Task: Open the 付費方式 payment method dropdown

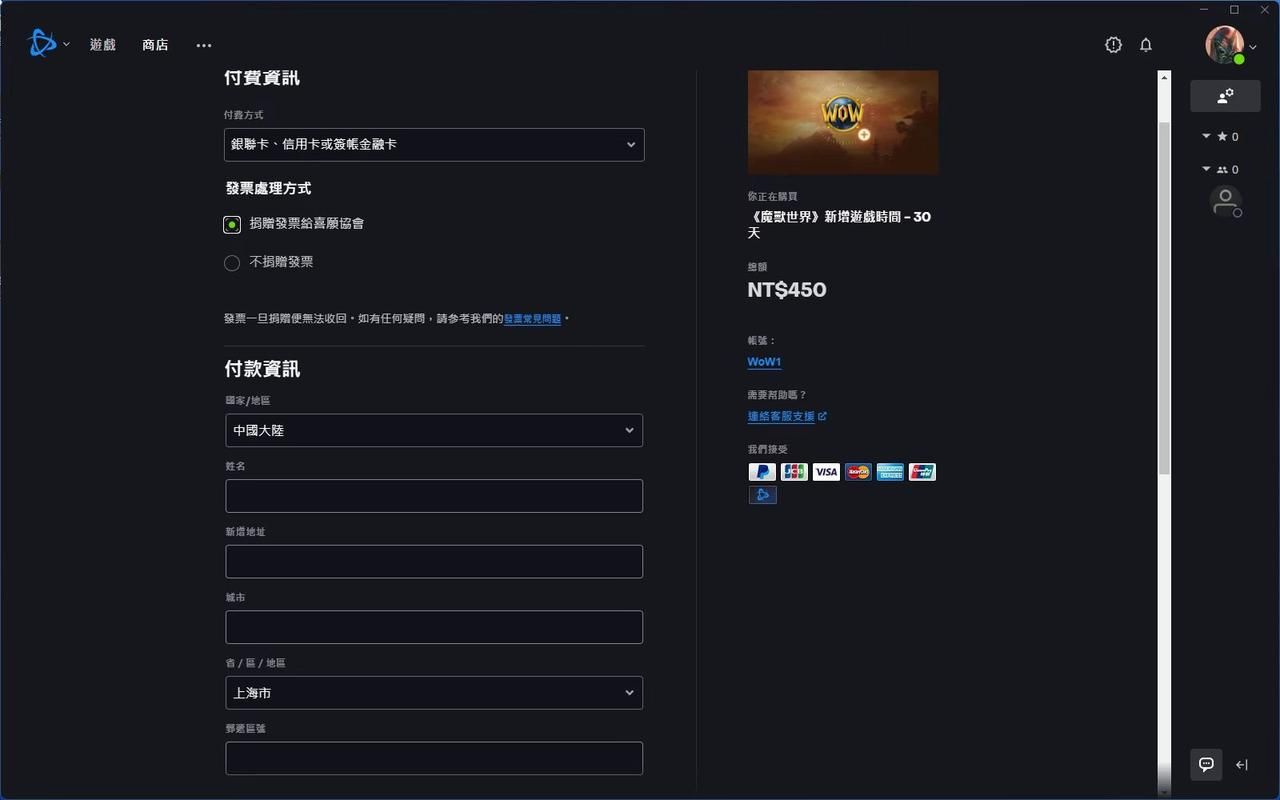Action: tap(434, 144)
